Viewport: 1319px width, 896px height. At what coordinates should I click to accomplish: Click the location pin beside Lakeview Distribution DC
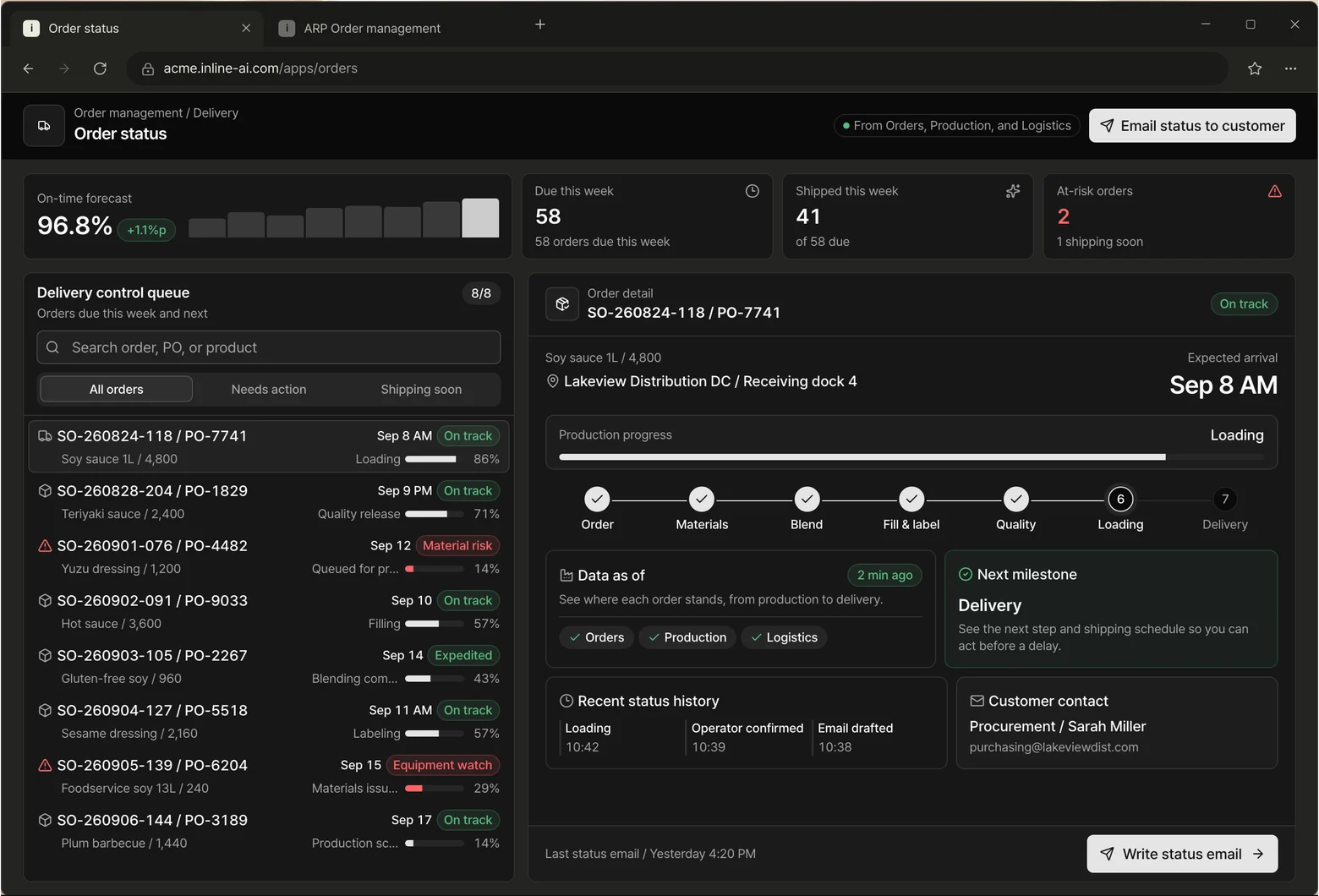tap(553, 381)
